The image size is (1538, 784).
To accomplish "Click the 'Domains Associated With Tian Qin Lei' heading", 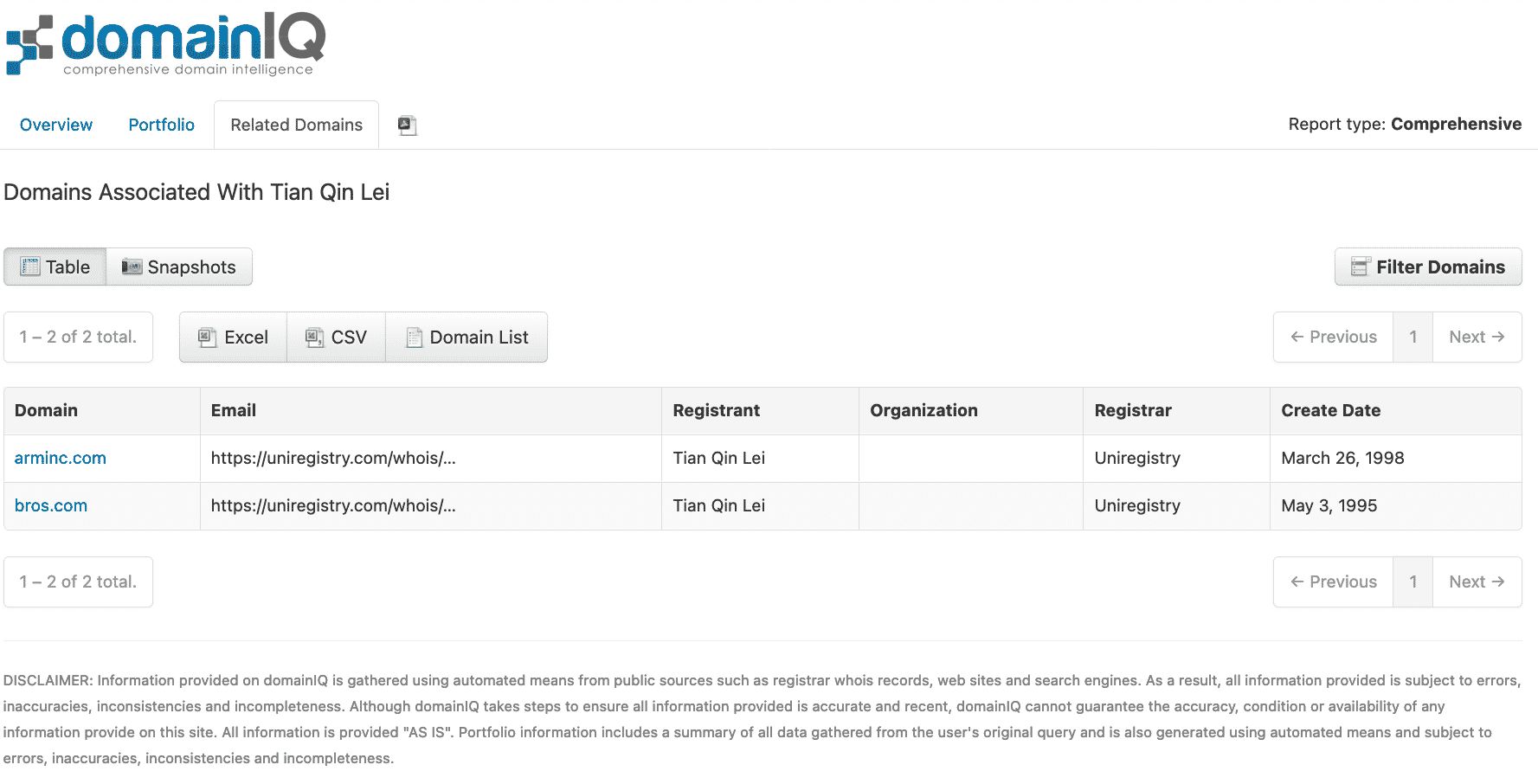I will coord(196,192).
